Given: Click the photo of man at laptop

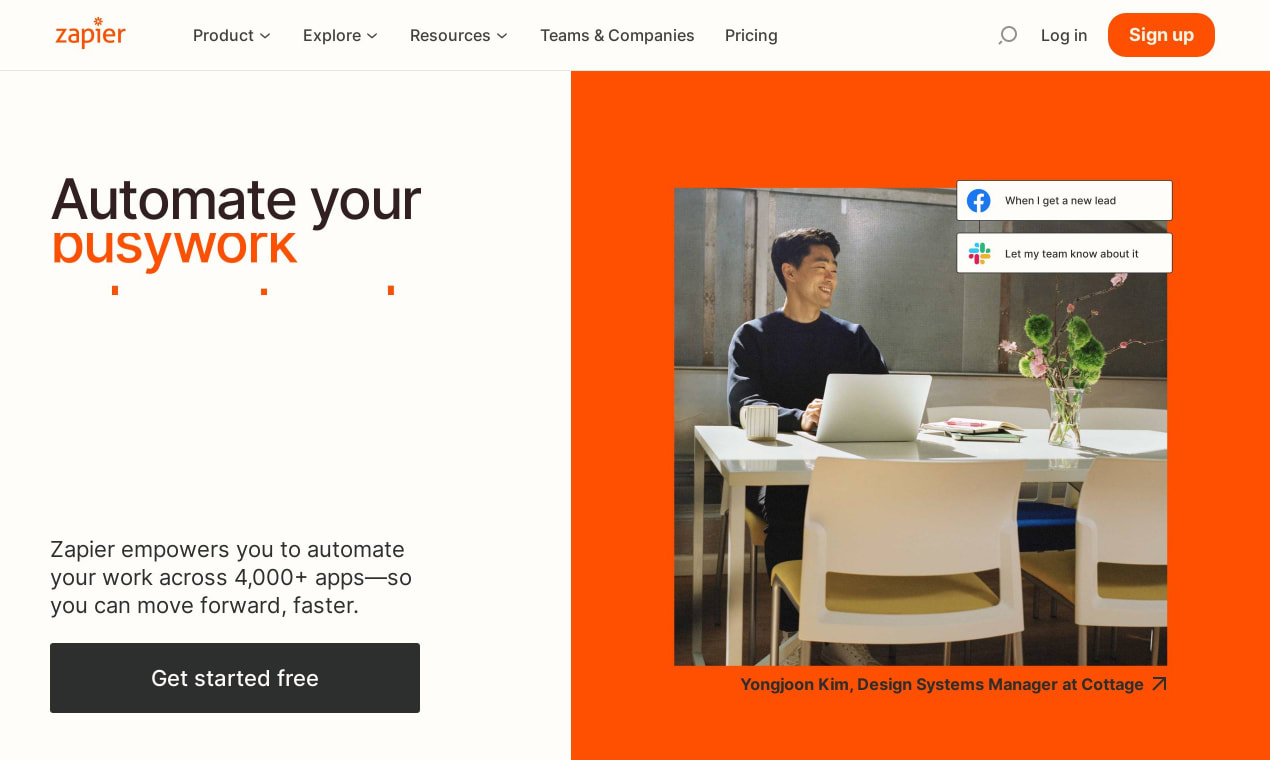Looking at the screenshot, I should click(920, 427).
